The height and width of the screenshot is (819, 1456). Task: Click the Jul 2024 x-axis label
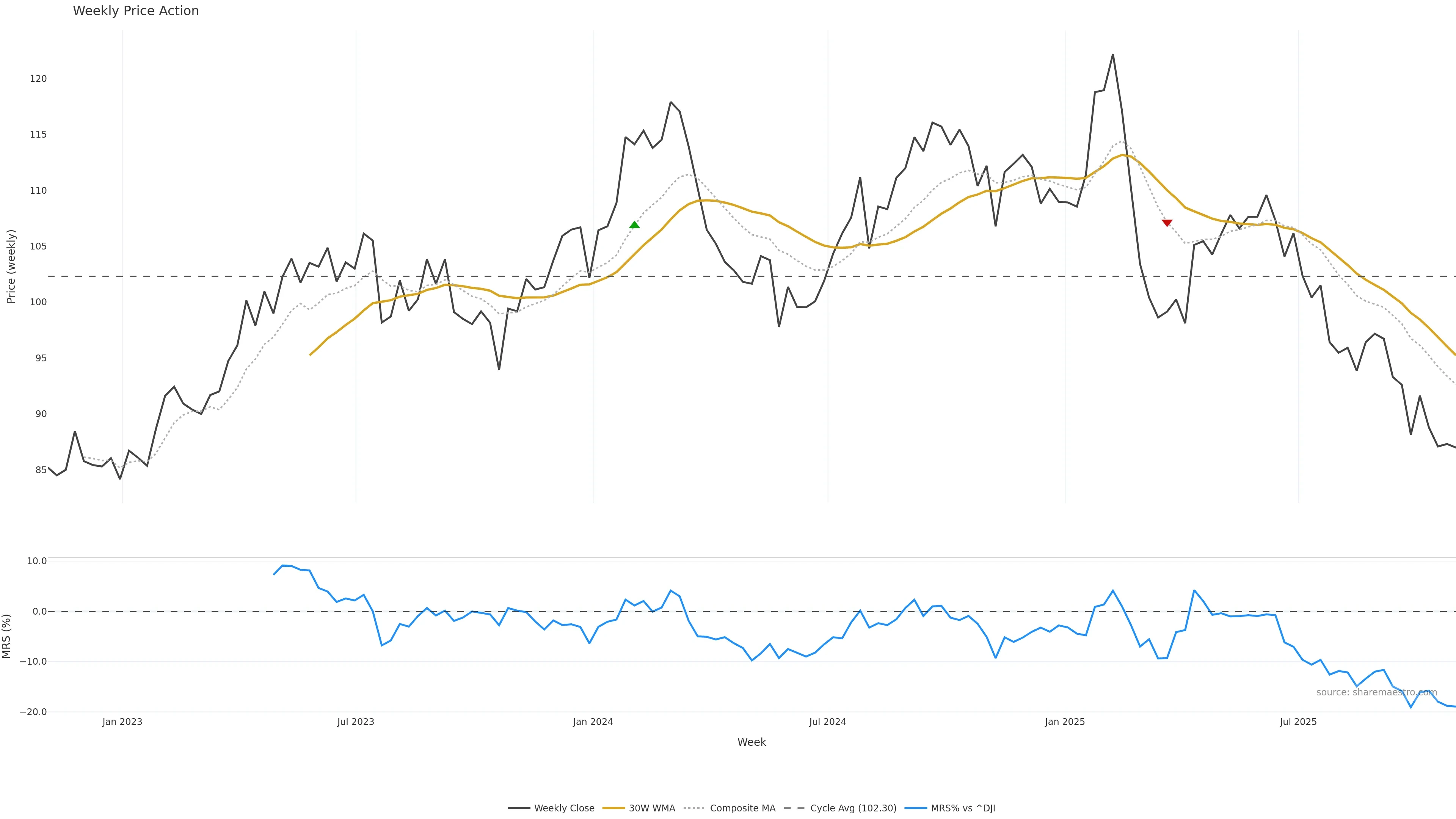(827, 722)
